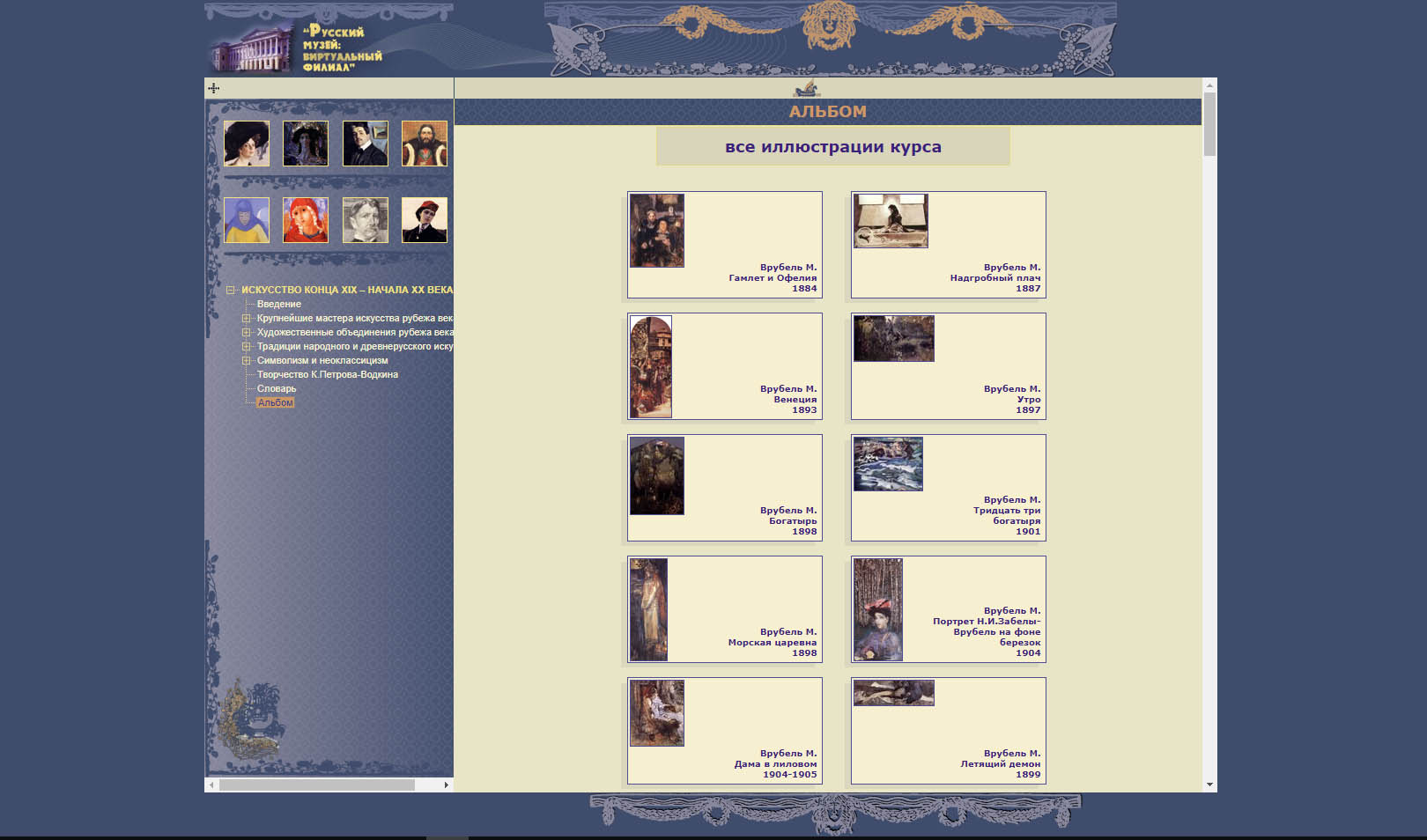1427x840 pixels.
Task: Click the Russian Museum building logo
Action: point(251,48)
